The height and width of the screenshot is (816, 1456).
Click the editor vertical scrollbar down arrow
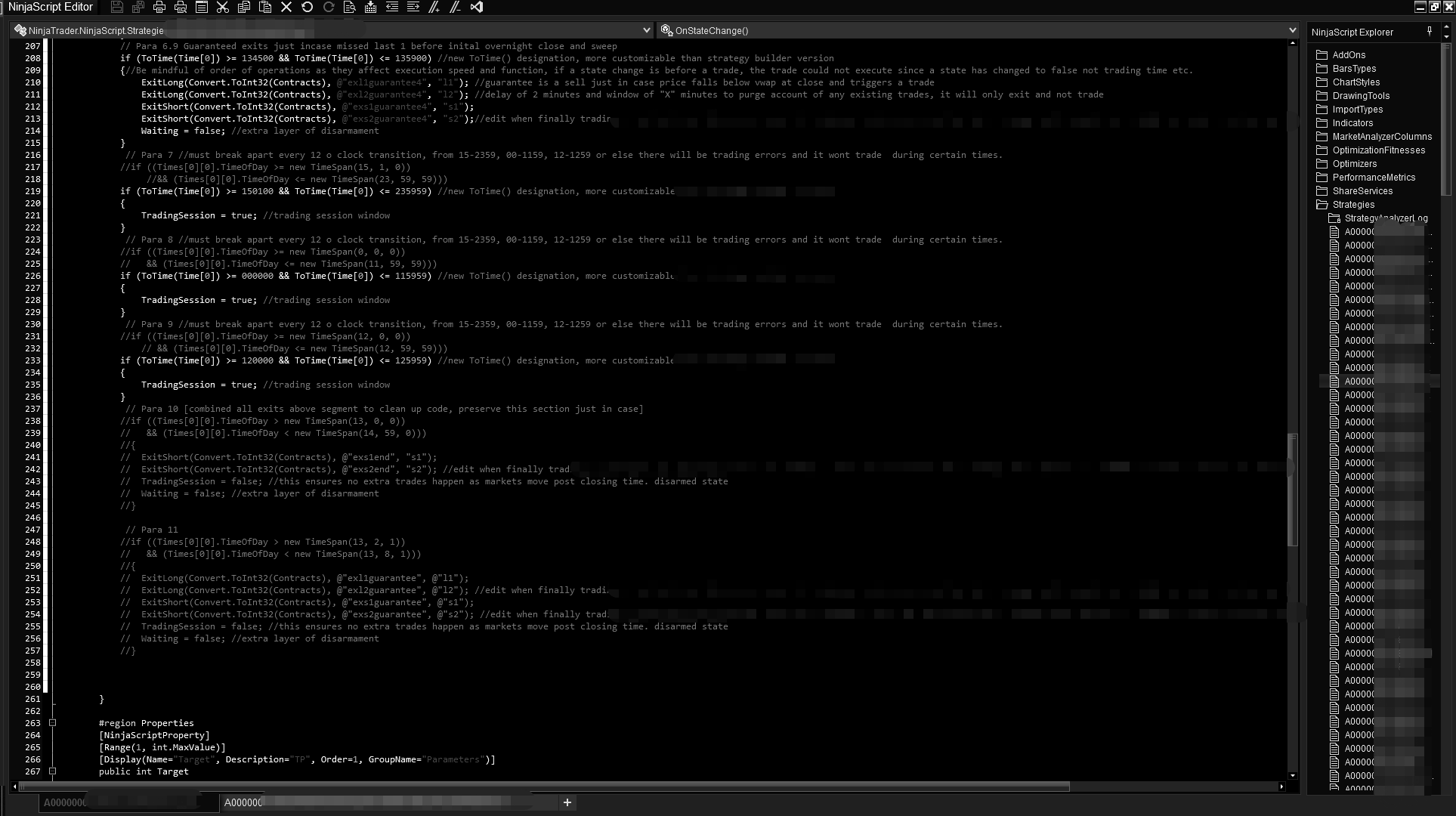(1292, 775)
